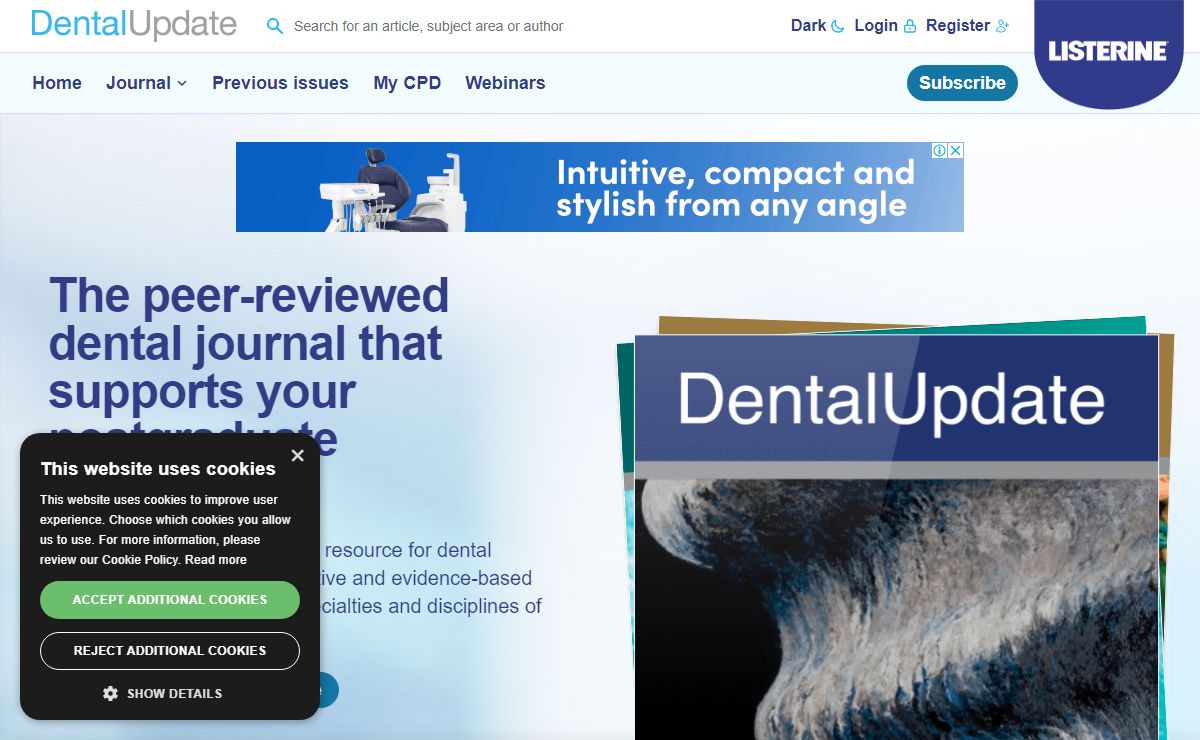Click Accept Additional Cookies button

[x=170, y=600]
